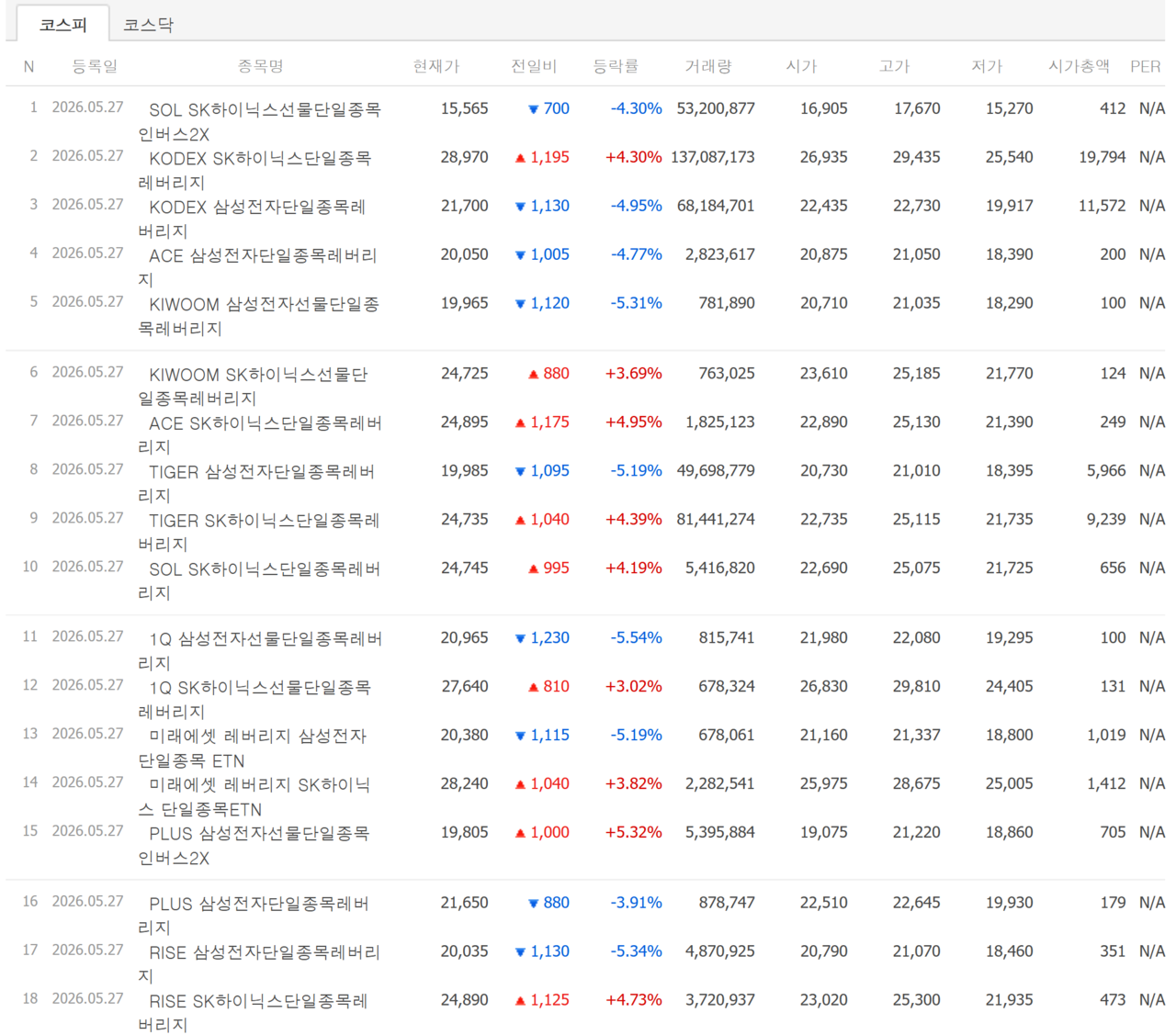The width and height of the screenshot is (1176, 1035).
Task: Click the 등락률 column header
Action: coord(616,66)
